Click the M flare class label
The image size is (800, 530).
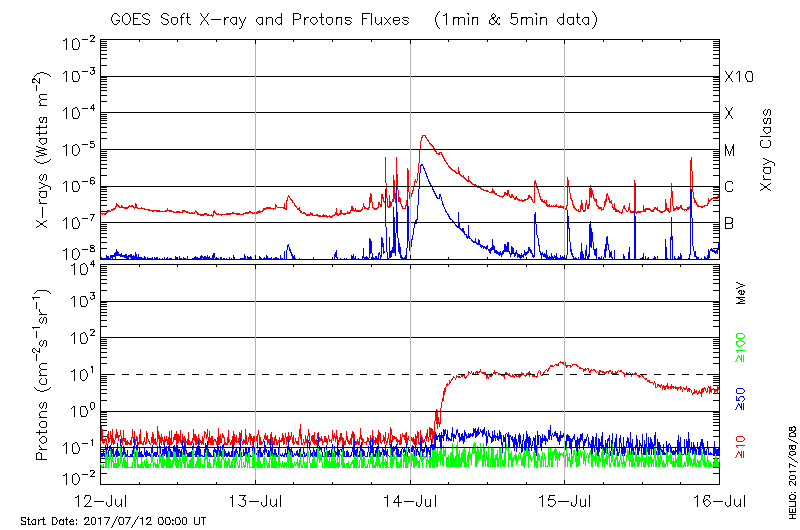(730, 151)
